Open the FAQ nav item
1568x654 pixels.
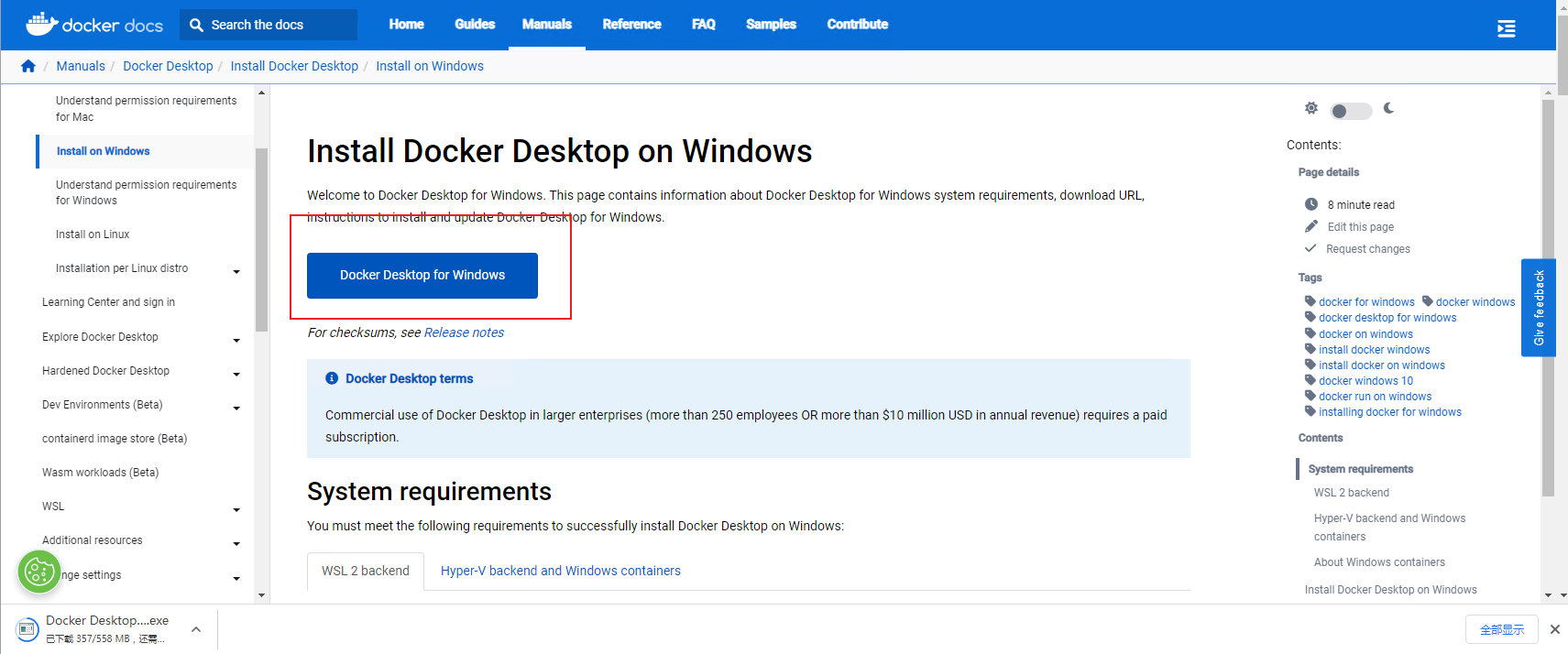704,25
